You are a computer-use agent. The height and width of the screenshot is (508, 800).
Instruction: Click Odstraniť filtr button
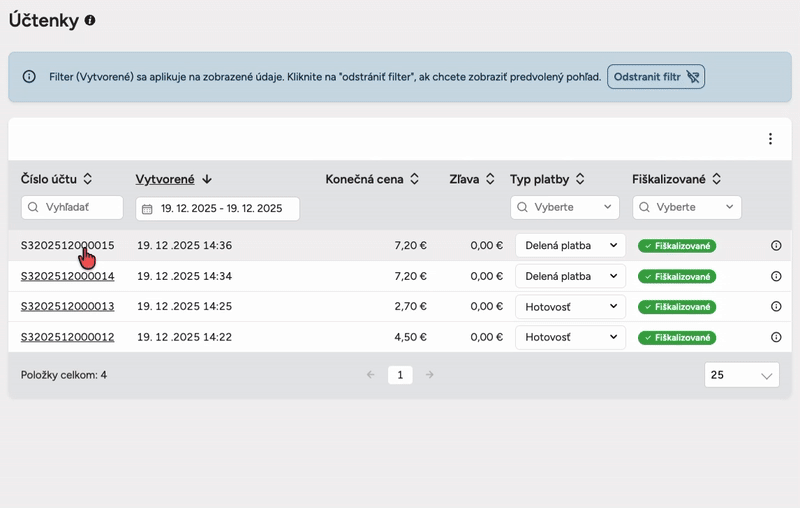pos(656,77)
